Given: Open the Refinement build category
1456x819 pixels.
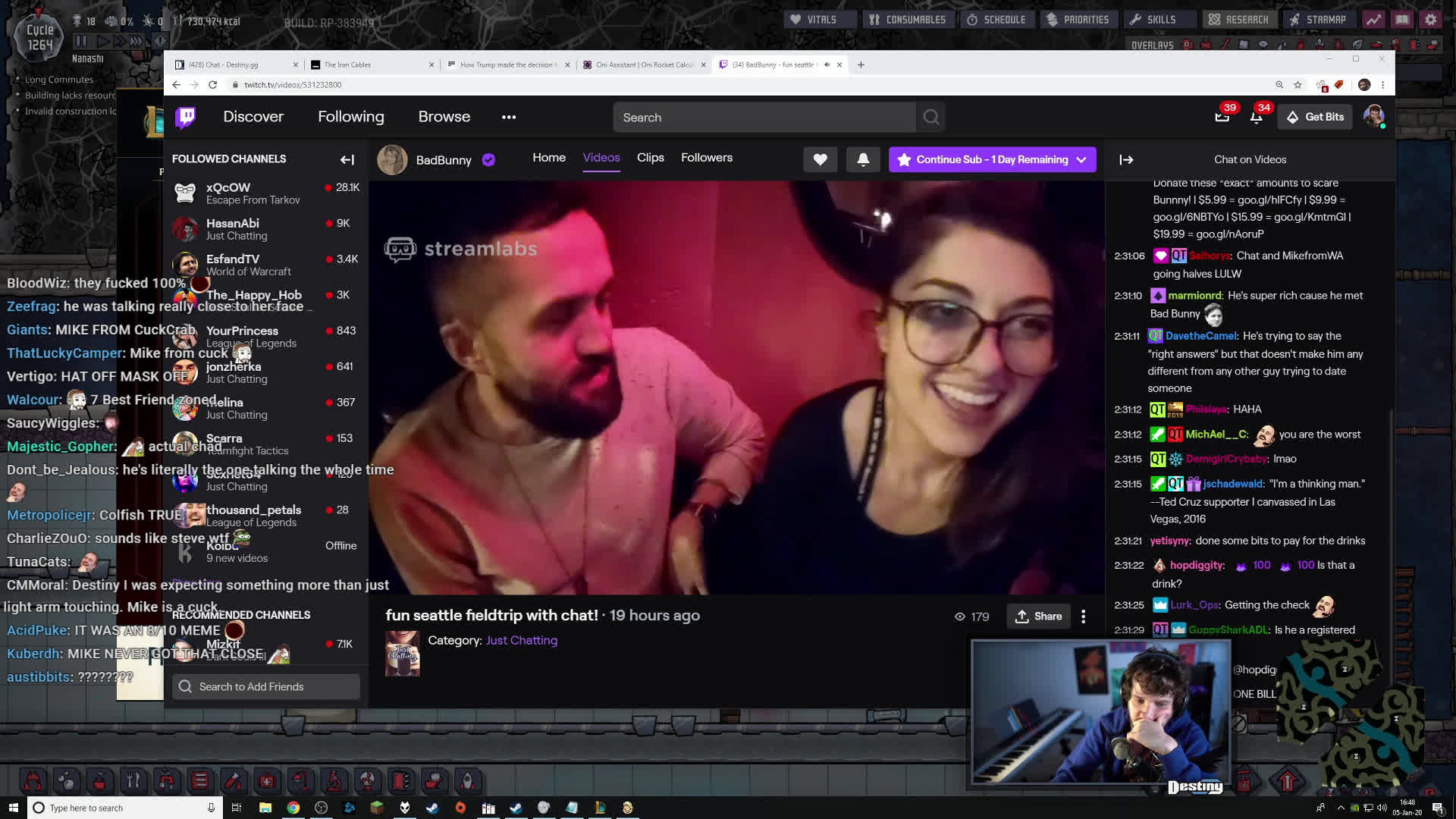Looking at the screenshot, I should click(x=233, y=781).
